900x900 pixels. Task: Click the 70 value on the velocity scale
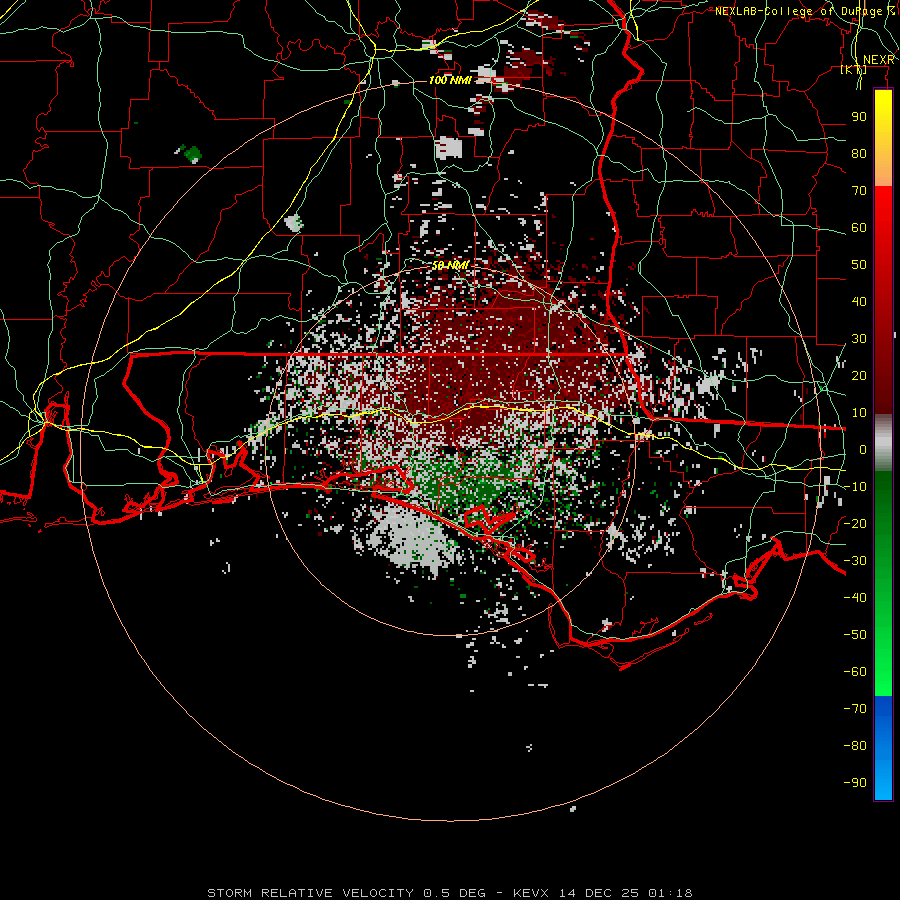click(859, 191)
